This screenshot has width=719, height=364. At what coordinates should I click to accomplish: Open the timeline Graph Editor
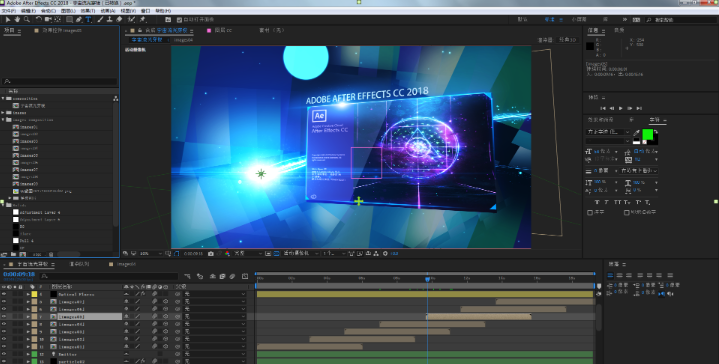coord(245,276)
